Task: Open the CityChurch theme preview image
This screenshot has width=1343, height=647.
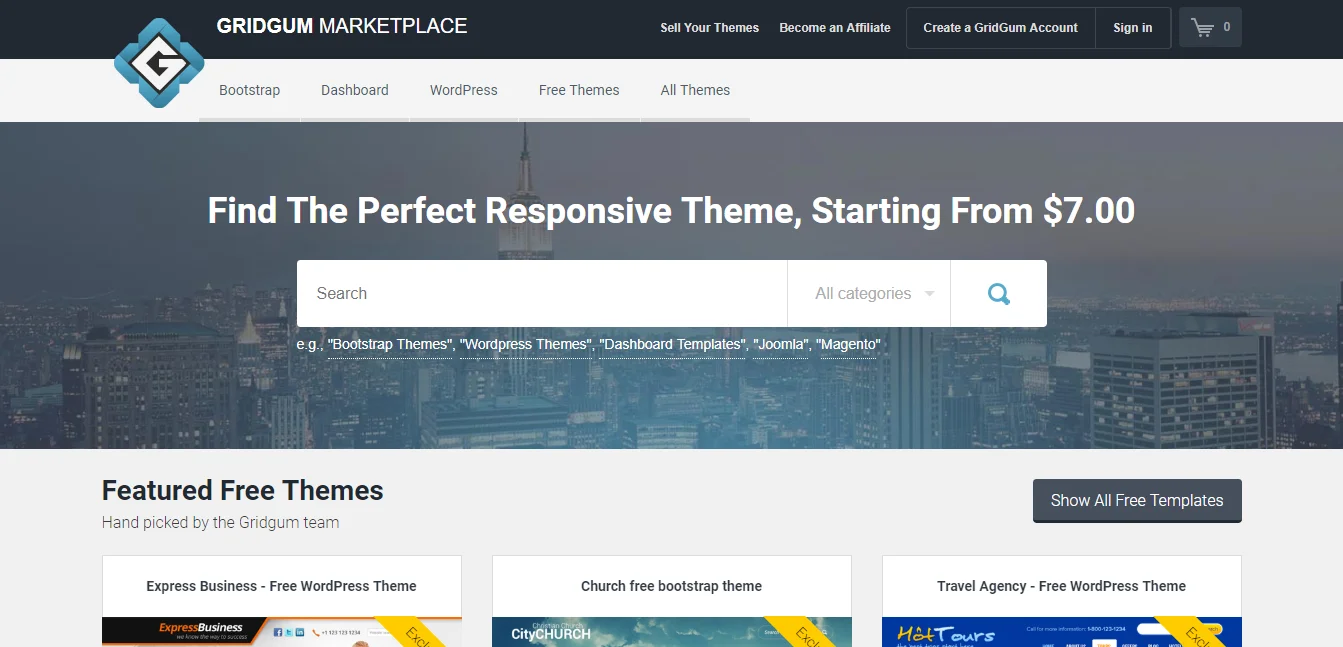Action: [x=672, y=632]
